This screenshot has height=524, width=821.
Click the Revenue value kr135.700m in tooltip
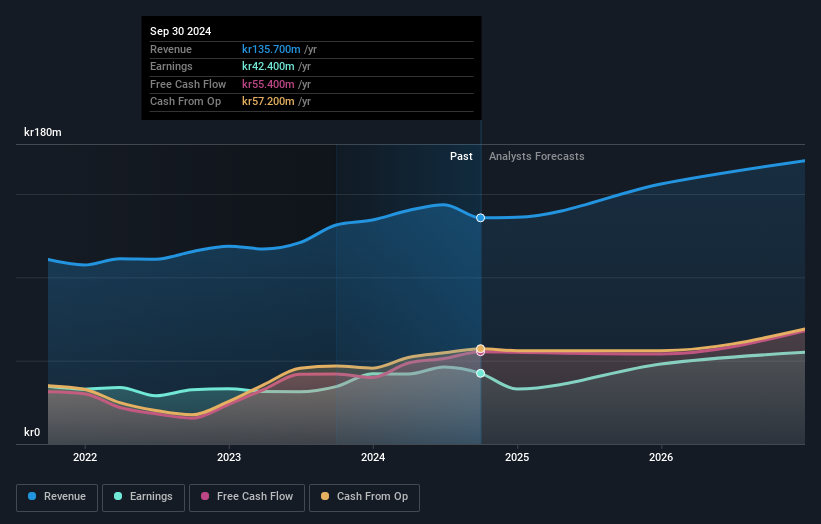click(271, 49)
